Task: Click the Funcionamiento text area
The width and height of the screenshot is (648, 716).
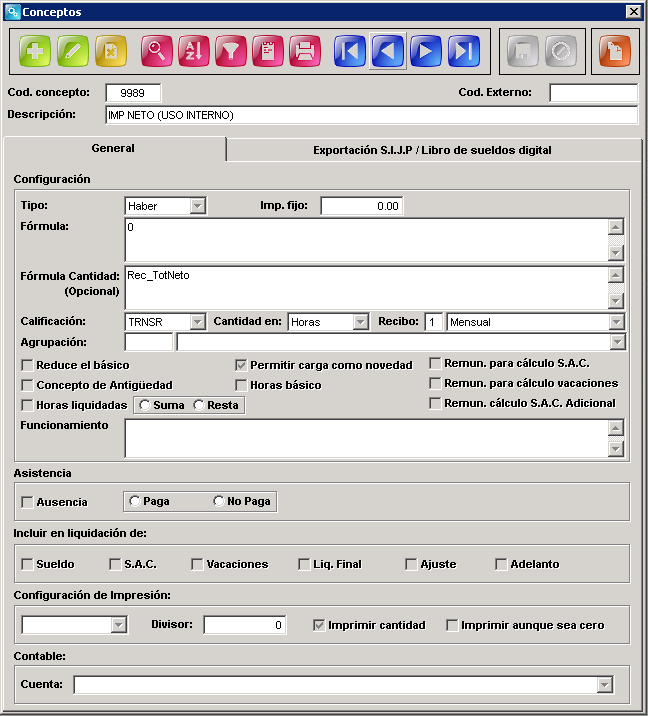Action: pyautogui.click(x=366, y=438)
